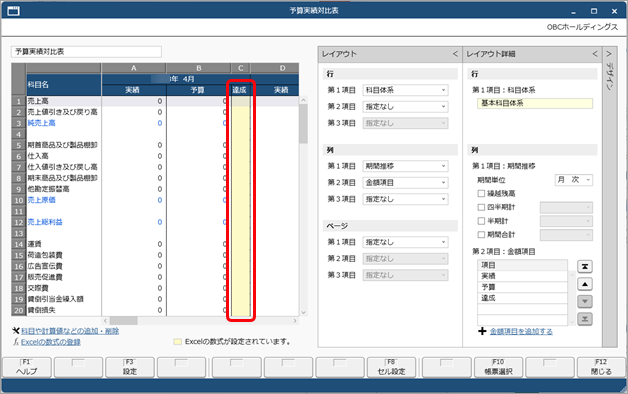Viewport: 628px width, 394px height.
Task: Click the F1 ヘルプ button
Action: 27,367
